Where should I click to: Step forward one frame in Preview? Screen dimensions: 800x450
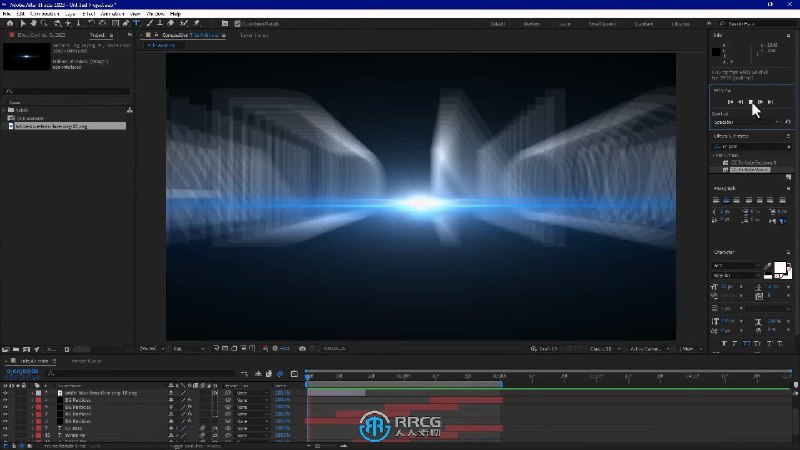pyautogui.click(x=760, y=102)
